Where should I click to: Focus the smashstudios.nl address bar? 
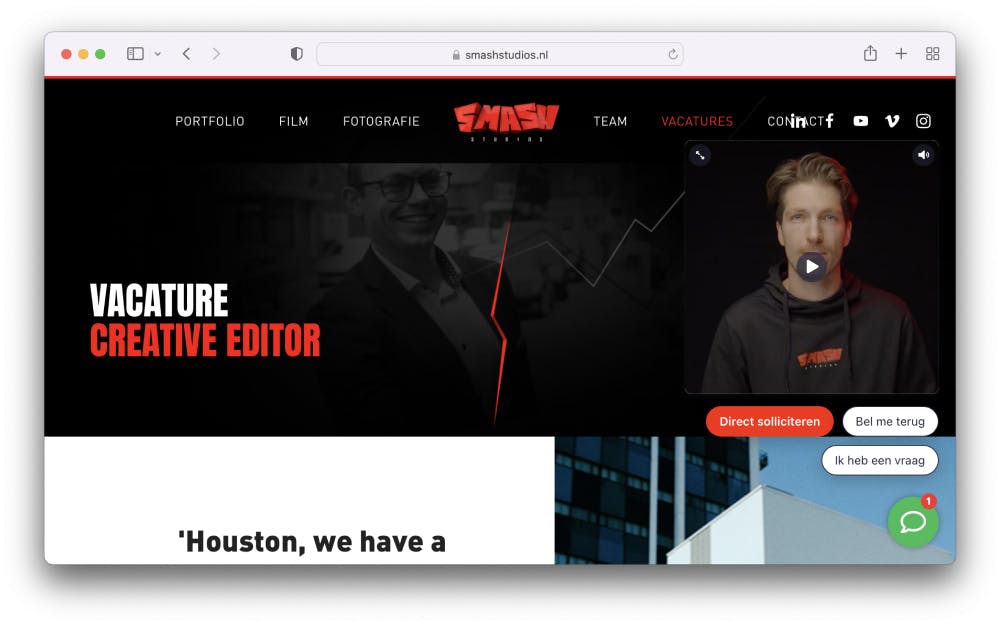point(499,54)
